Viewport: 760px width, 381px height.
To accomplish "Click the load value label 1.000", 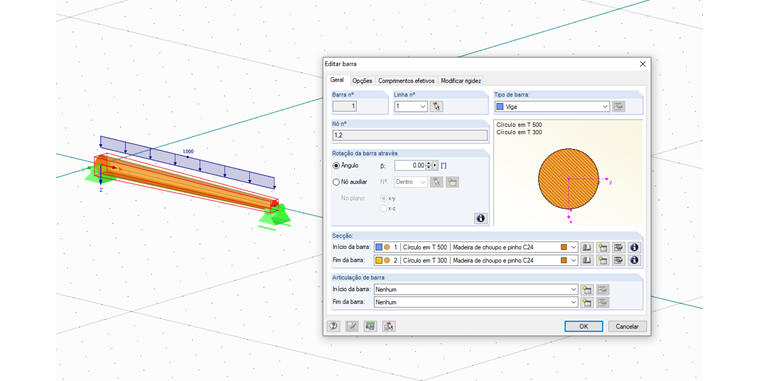I will [x=188, y=152].
